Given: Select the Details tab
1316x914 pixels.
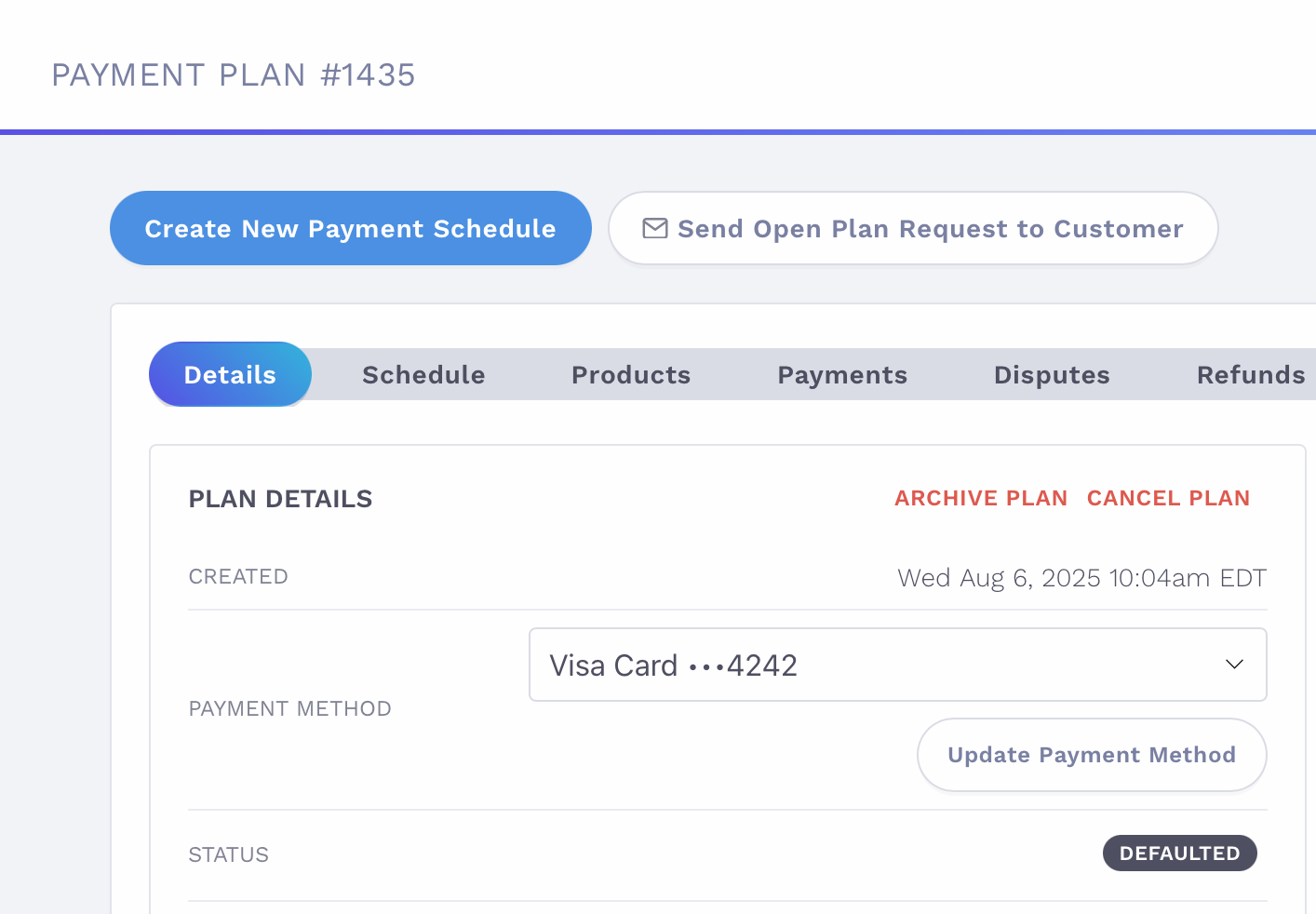Looking at the screenshot, I should [230, 374].
